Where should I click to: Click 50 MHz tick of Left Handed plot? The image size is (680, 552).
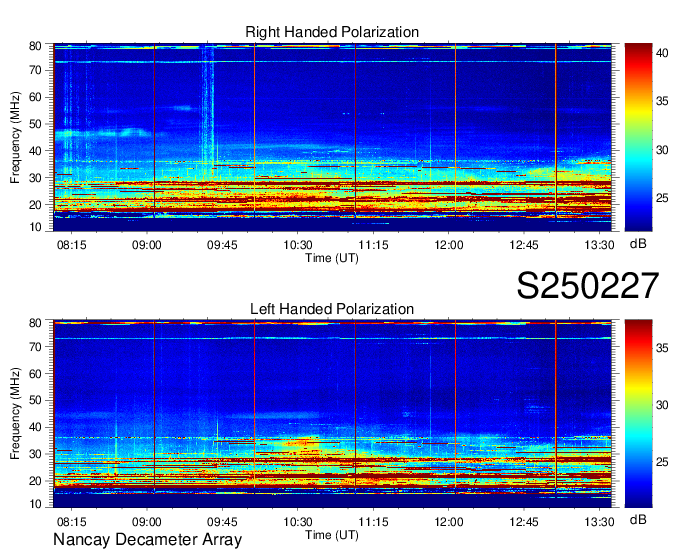click(x=35, y=400)
